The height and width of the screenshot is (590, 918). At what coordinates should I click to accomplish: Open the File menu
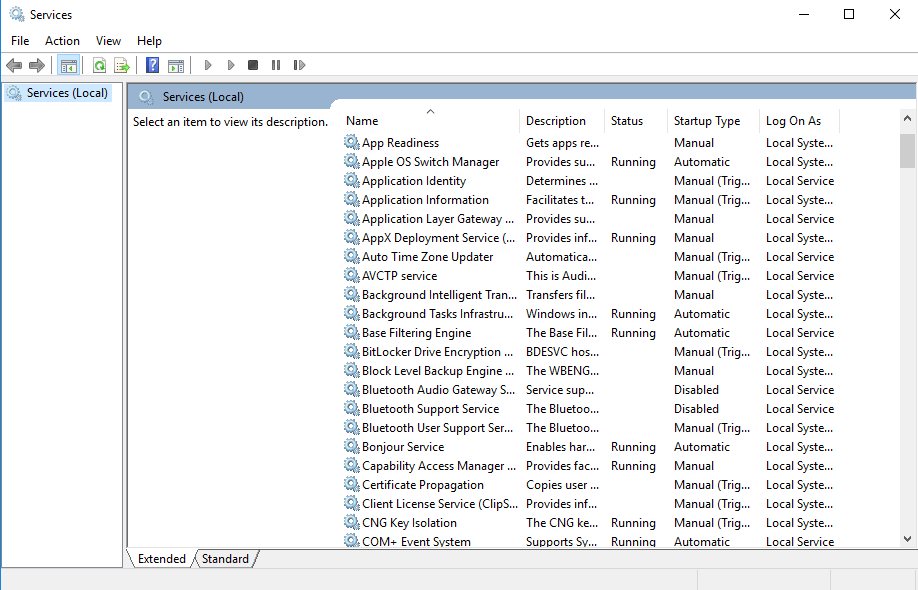click(20, 41)
